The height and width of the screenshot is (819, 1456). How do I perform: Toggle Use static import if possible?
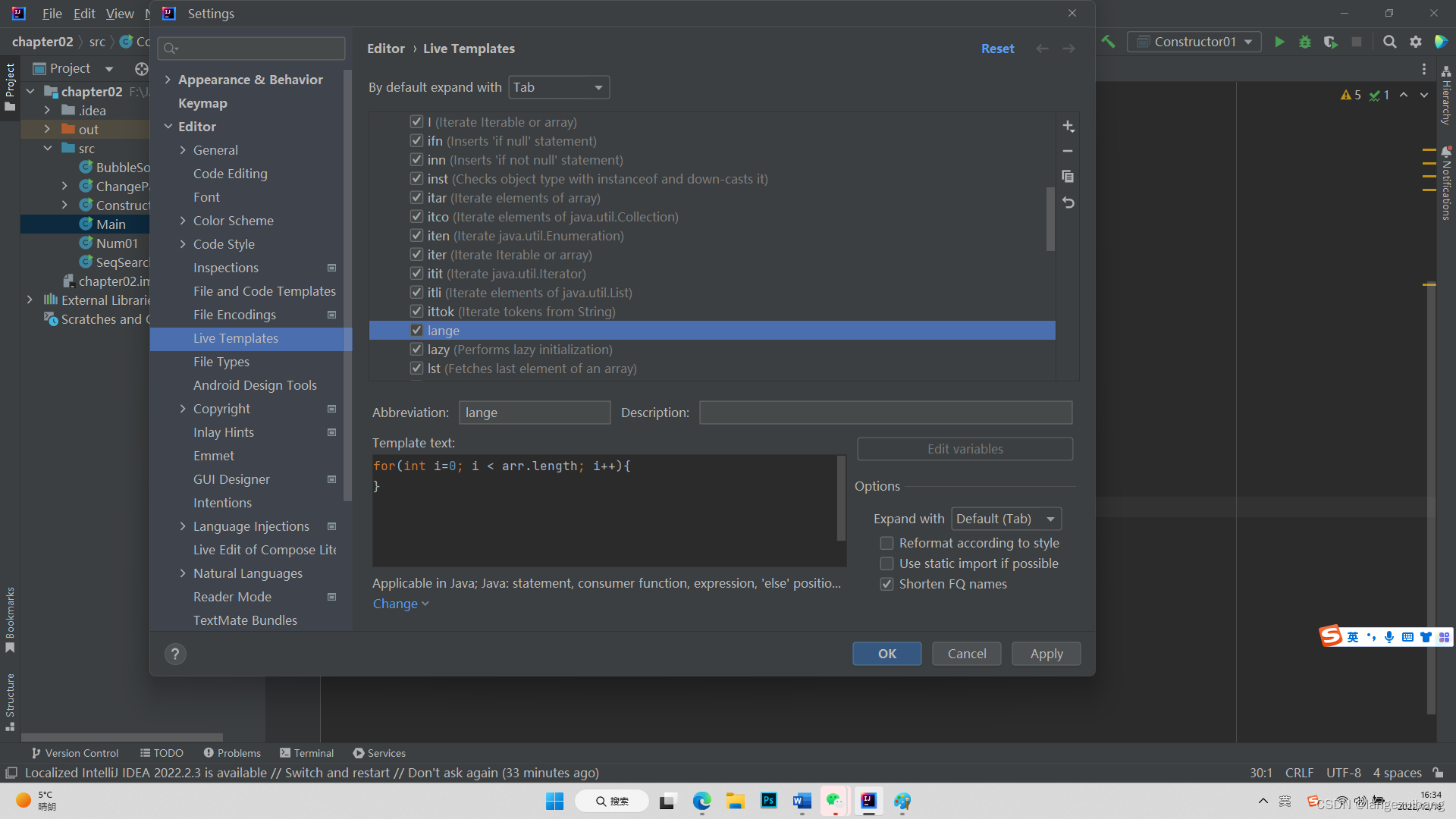click(x=886, y=563)
